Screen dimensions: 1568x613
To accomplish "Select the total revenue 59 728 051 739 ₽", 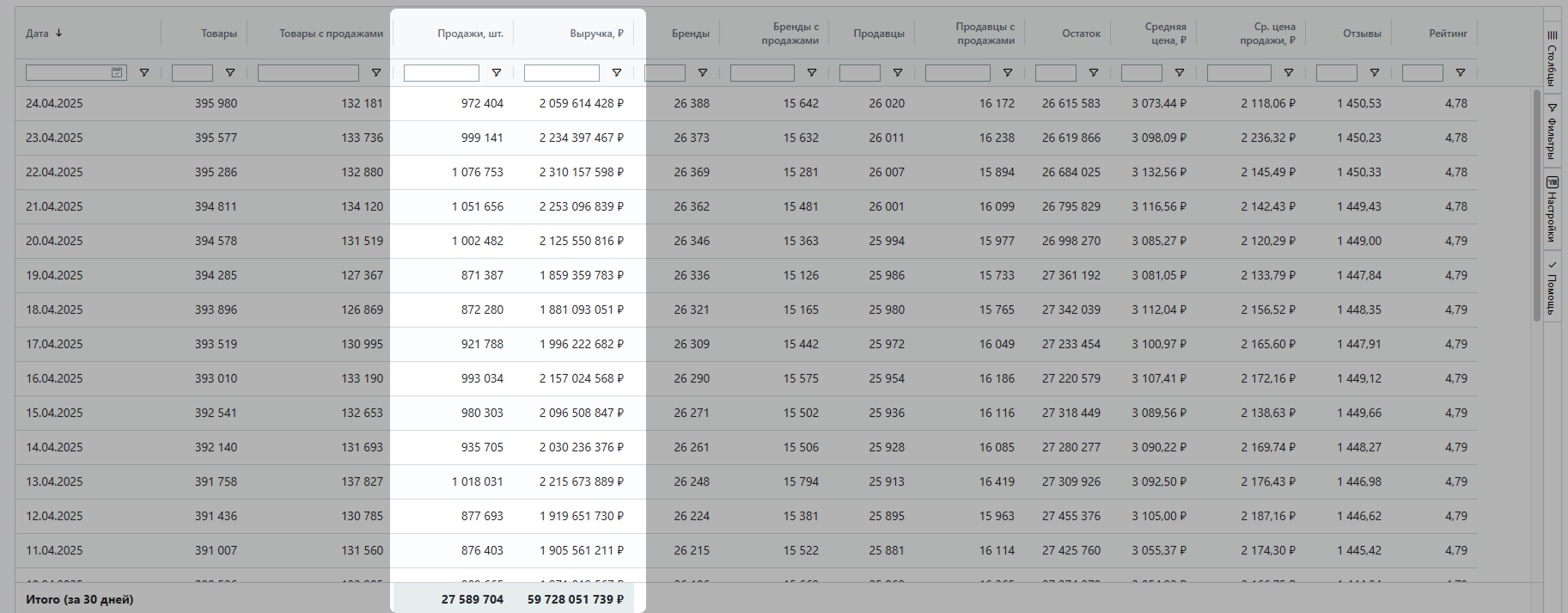I will point(576,599).
